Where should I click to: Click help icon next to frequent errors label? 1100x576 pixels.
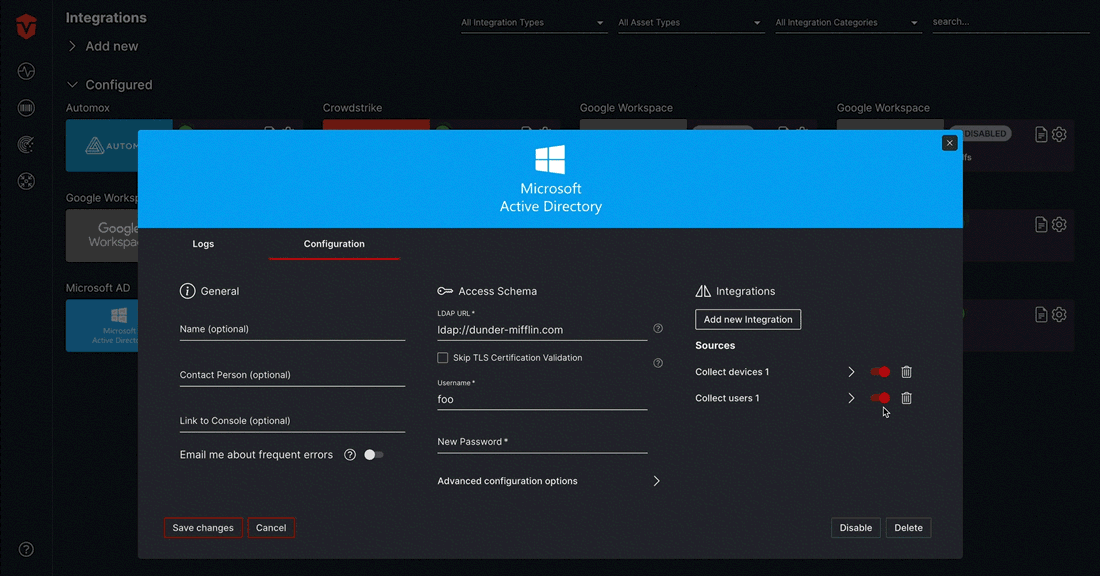coord(350,455)
